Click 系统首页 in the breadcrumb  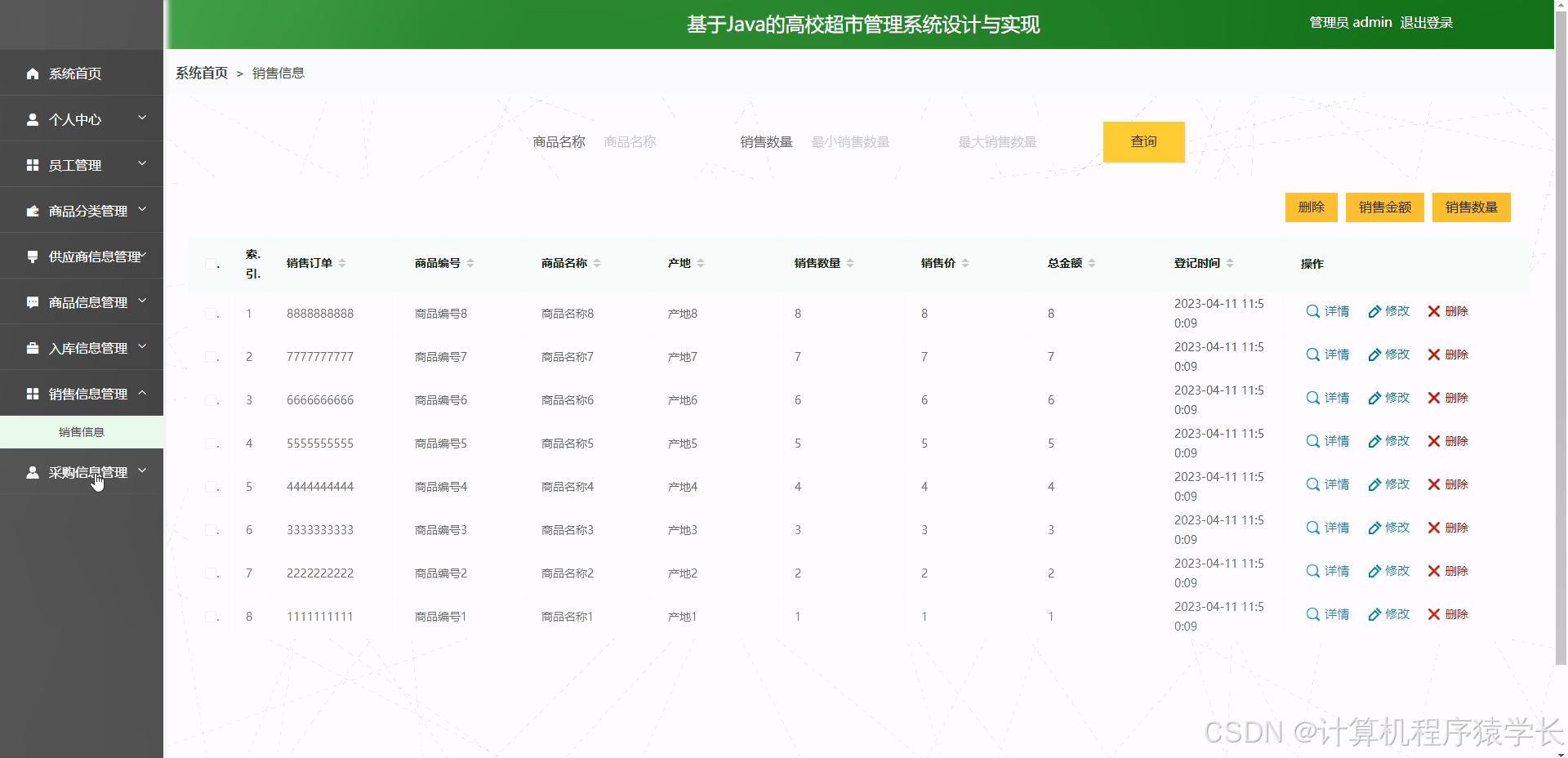pyautogui.click(x=200, y=73)
